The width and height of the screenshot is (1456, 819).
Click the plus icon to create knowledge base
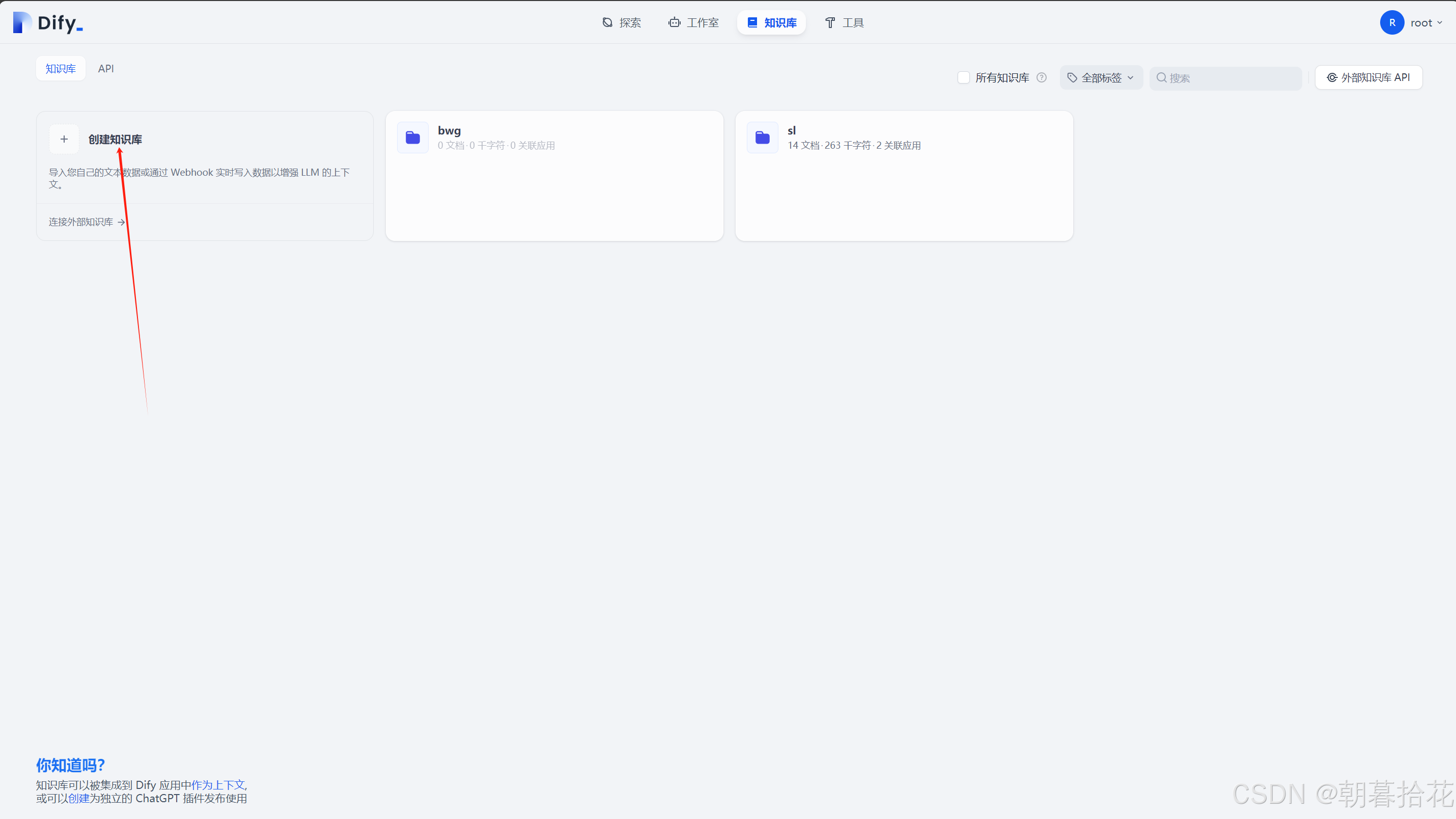point(64,139)
